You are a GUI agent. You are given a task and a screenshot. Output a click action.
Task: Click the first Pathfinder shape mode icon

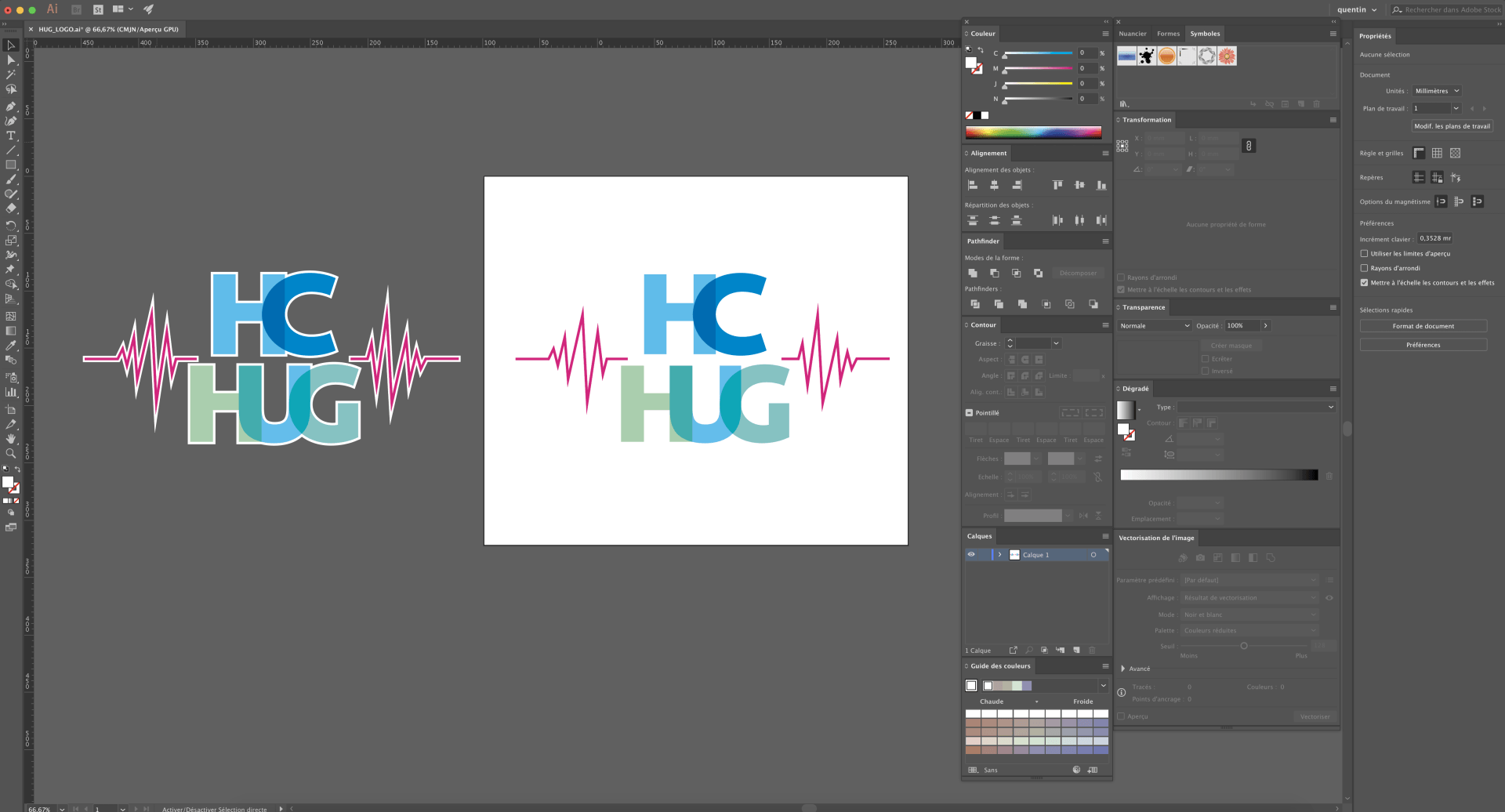click(x=973, y=273)
